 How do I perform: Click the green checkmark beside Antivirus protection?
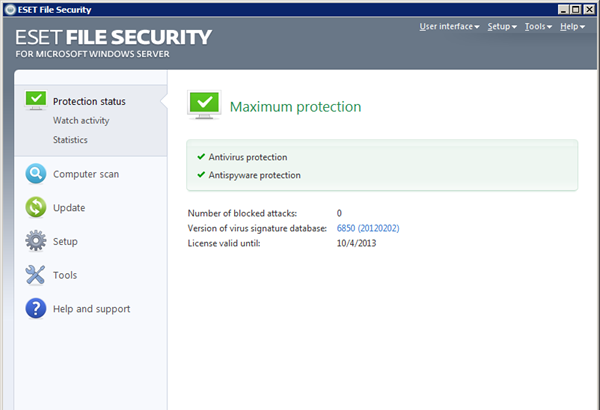click(201, 157)
